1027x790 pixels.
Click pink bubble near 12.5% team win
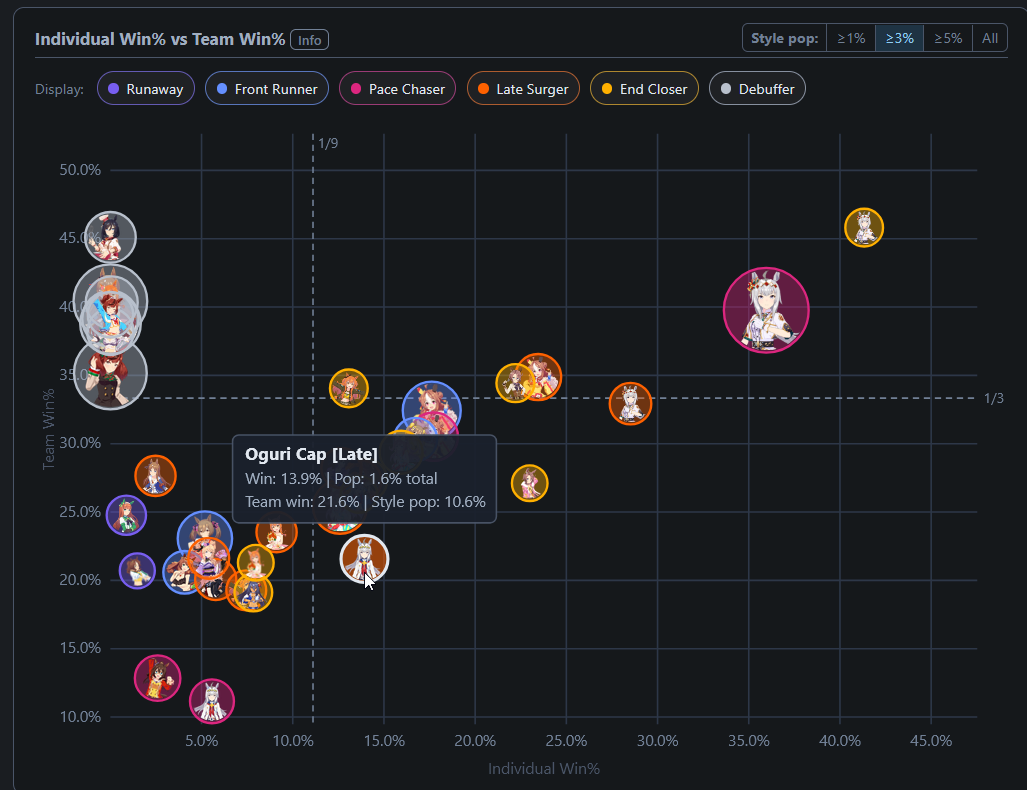(157, 678)
